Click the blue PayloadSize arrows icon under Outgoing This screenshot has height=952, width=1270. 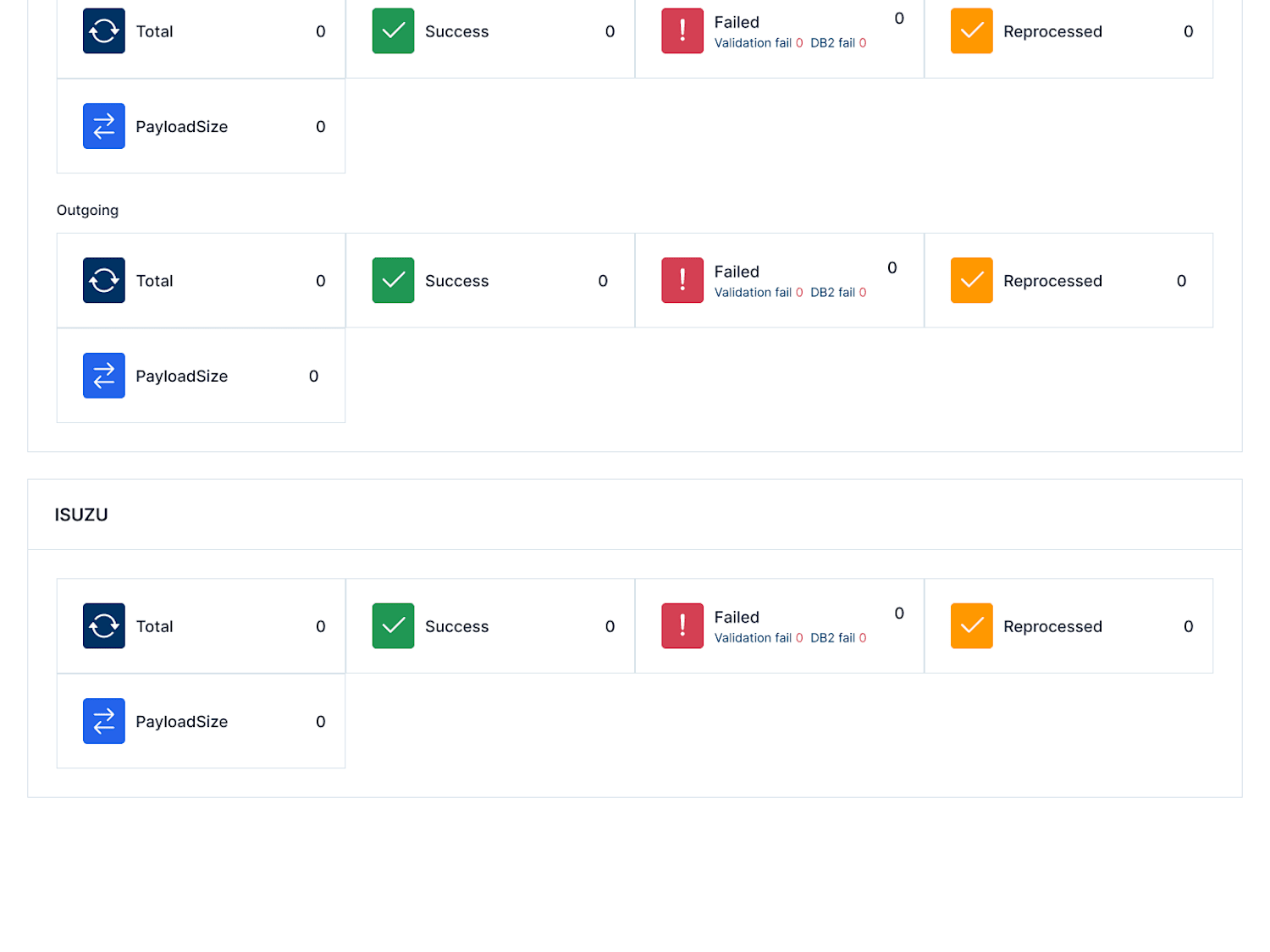point(104,376)
